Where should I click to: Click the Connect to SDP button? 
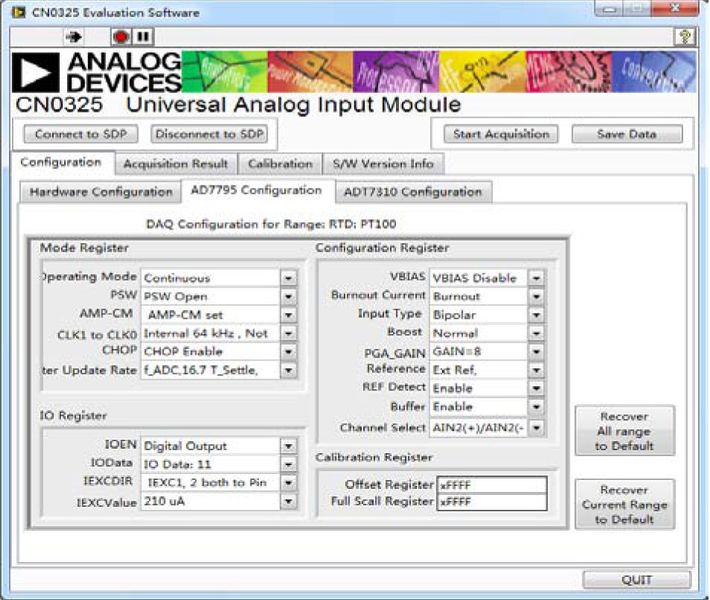pyautogui.click(x=81, y=134)
